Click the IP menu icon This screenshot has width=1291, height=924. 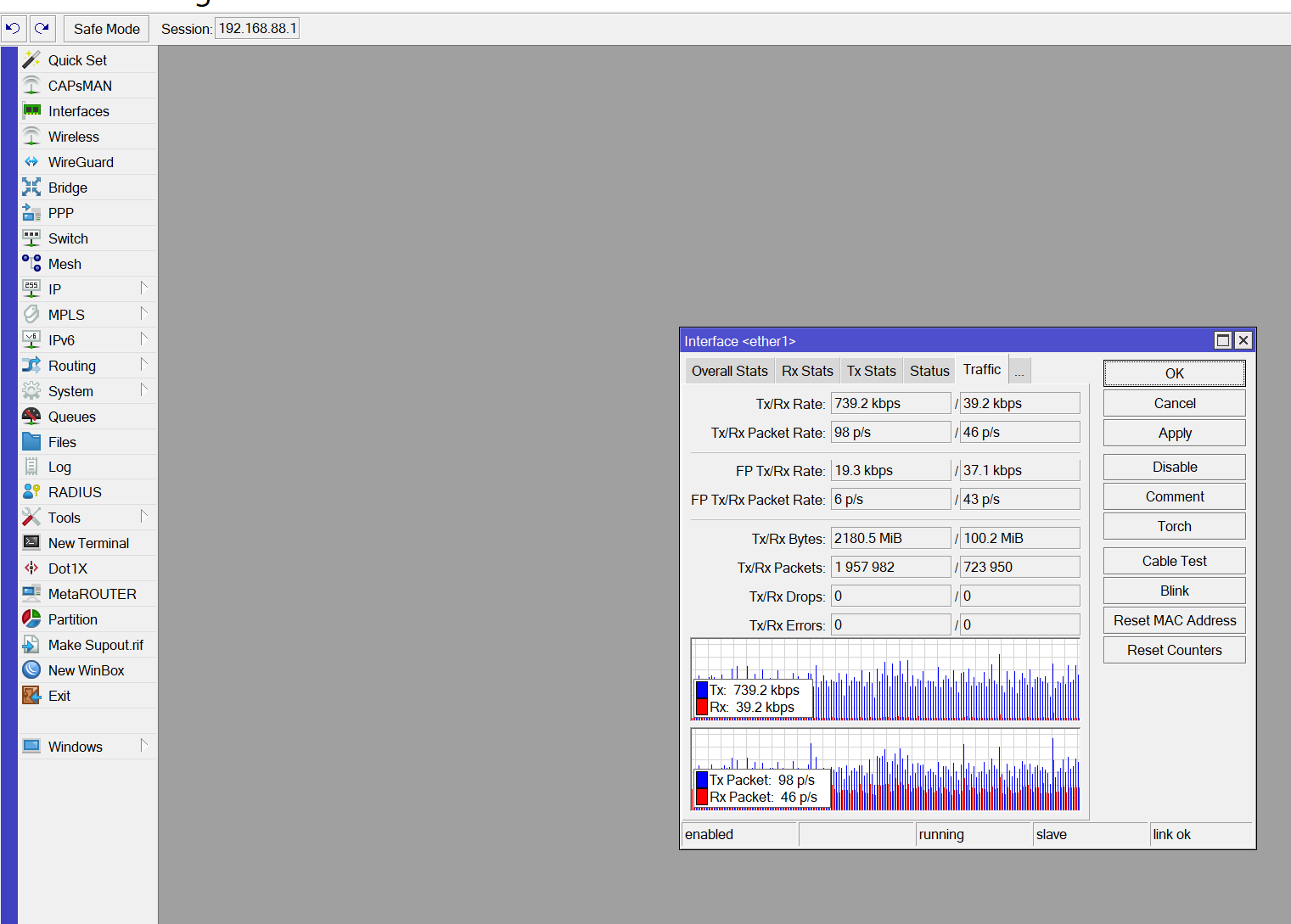(x=31, y=289)
